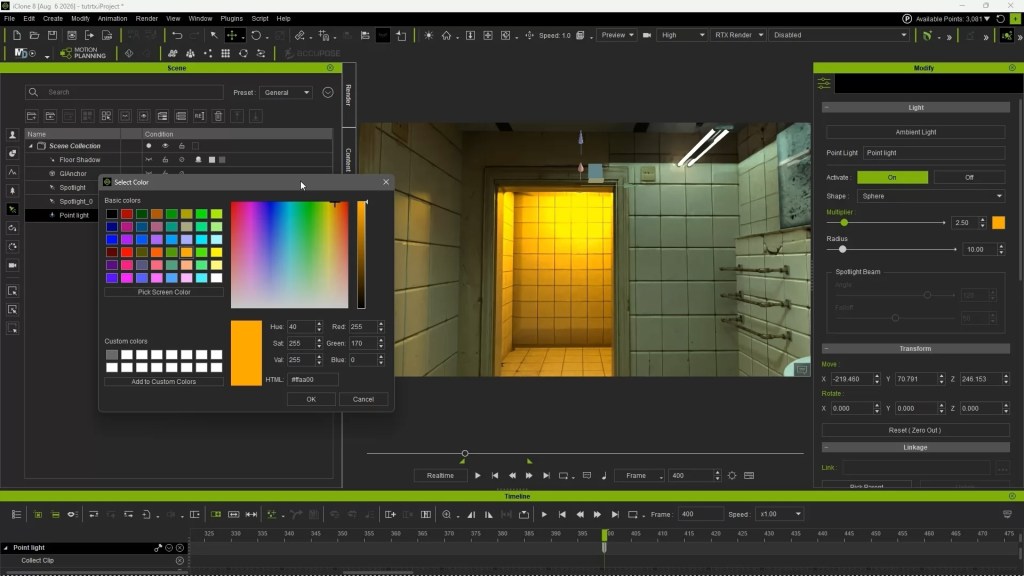The width and height of the screenshot is (1024, 576).
Task: Open the Animation menu
Action: (112, 18)
